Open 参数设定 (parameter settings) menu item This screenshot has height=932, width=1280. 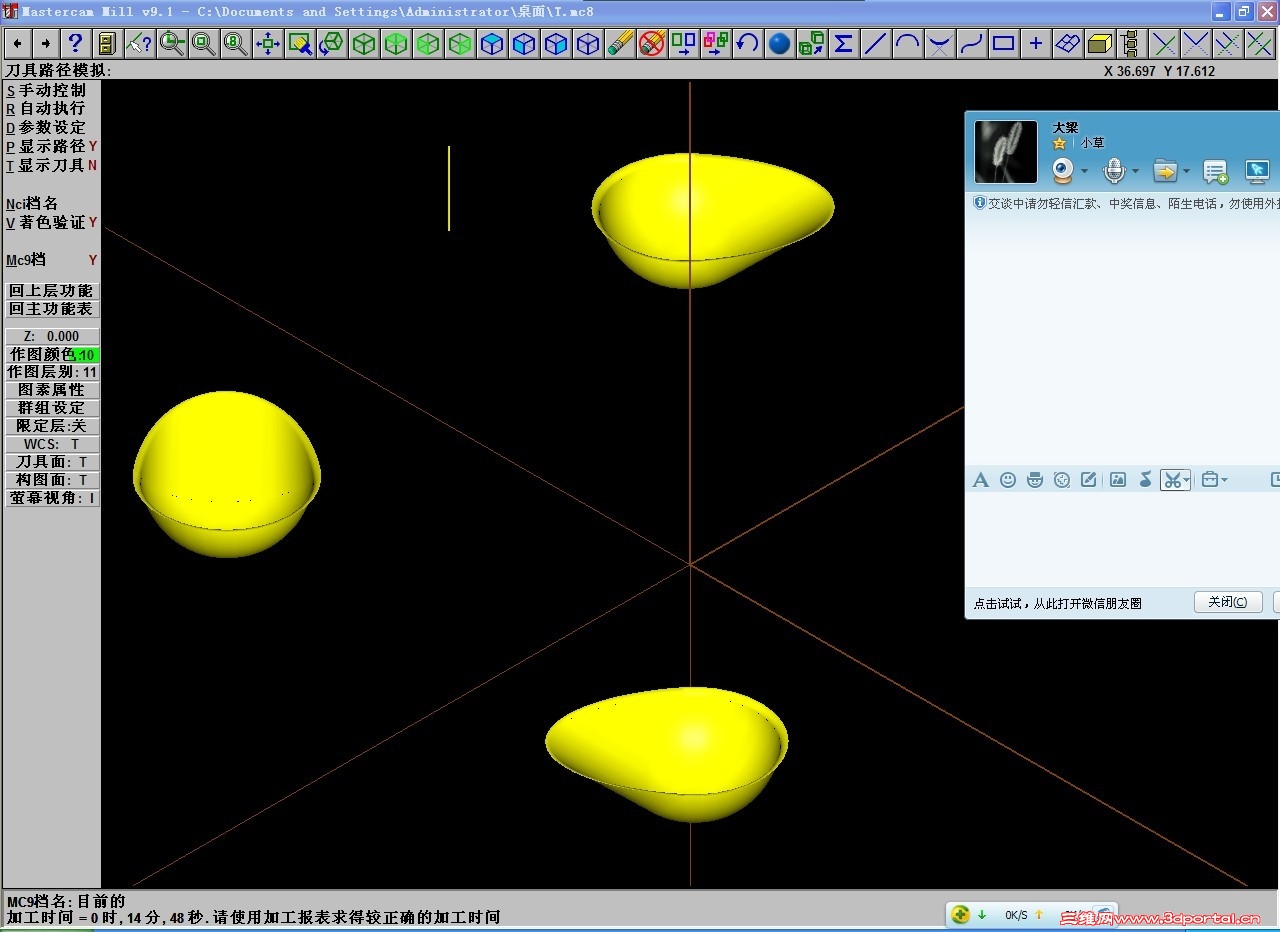coord(46,127)
